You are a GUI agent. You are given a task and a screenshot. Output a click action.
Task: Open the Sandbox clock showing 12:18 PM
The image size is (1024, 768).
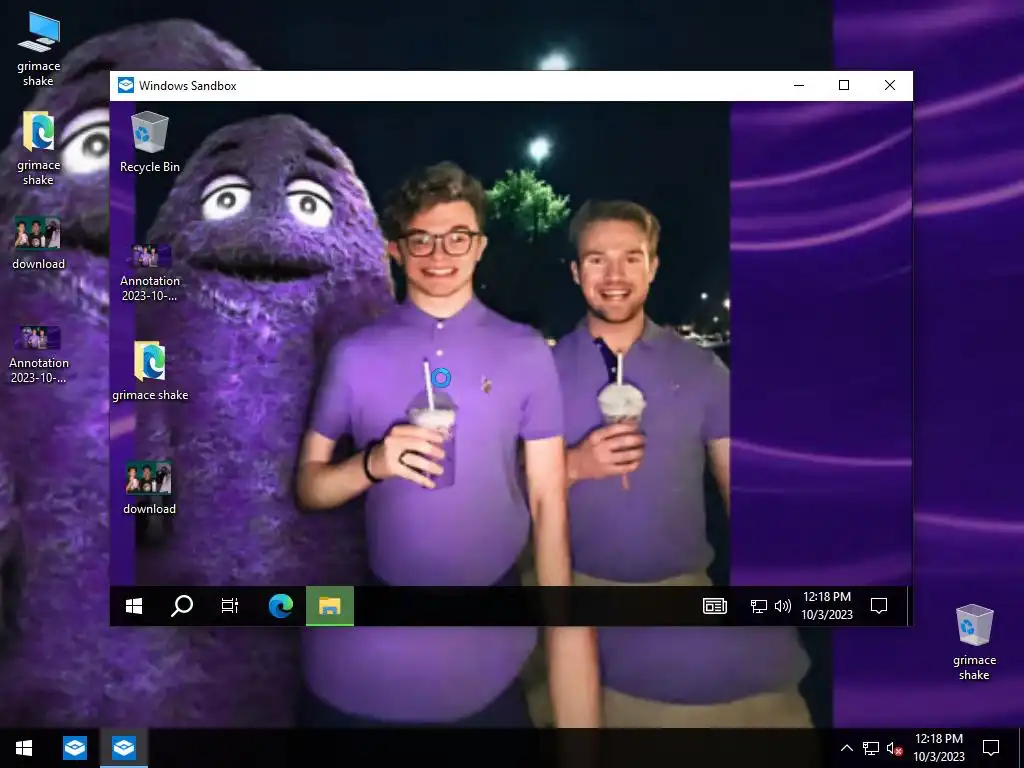pyautogui.click(x=827, y=605)
